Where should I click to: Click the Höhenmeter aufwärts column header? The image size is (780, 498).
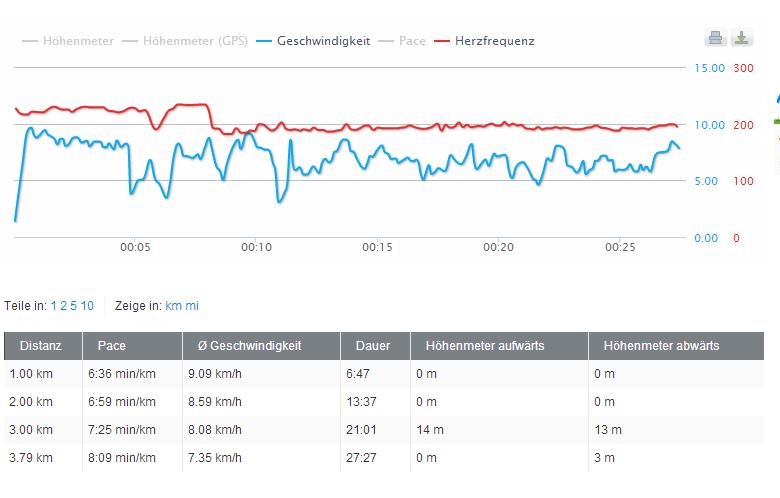[484, 346]
